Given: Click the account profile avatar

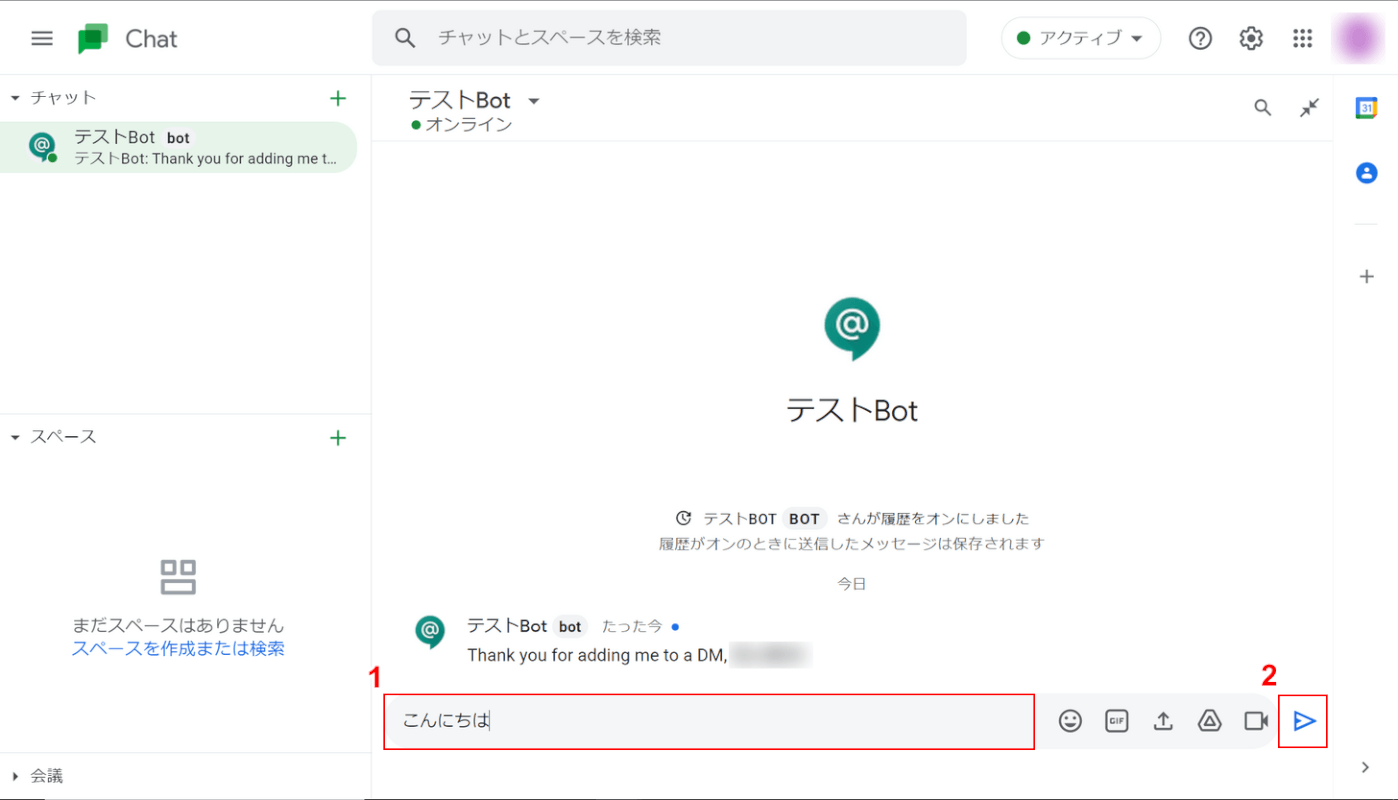Looking at the screenshot, I should pyautogui.click(x=1357, y=38).
